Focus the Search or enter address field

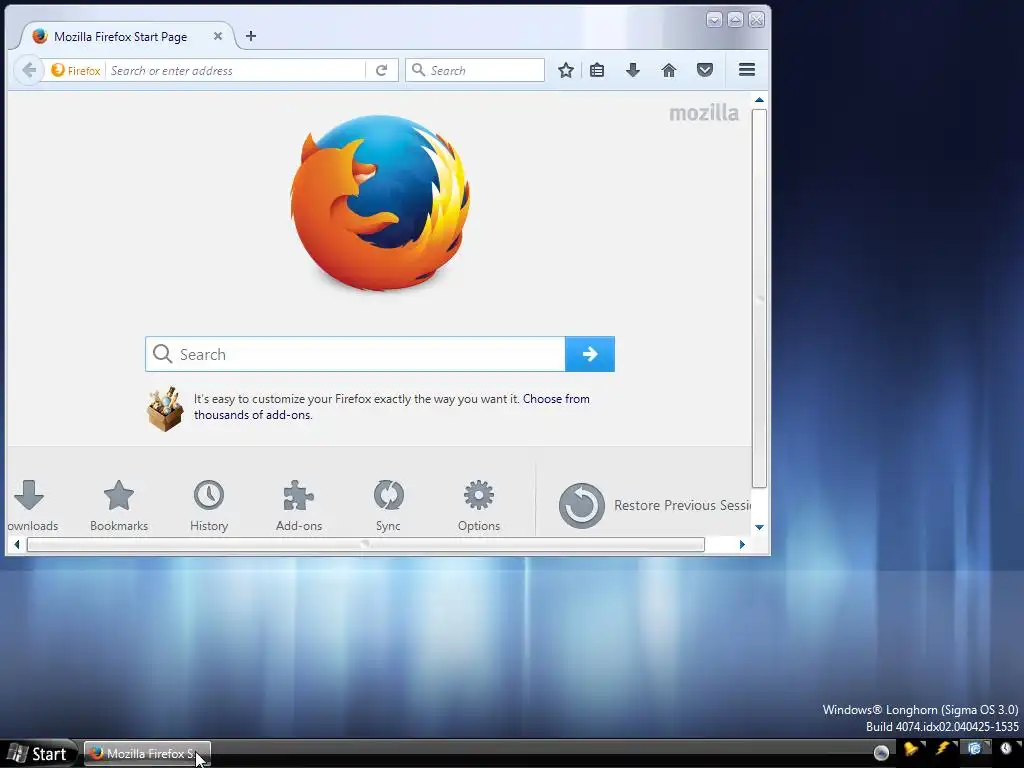[236, 71]
